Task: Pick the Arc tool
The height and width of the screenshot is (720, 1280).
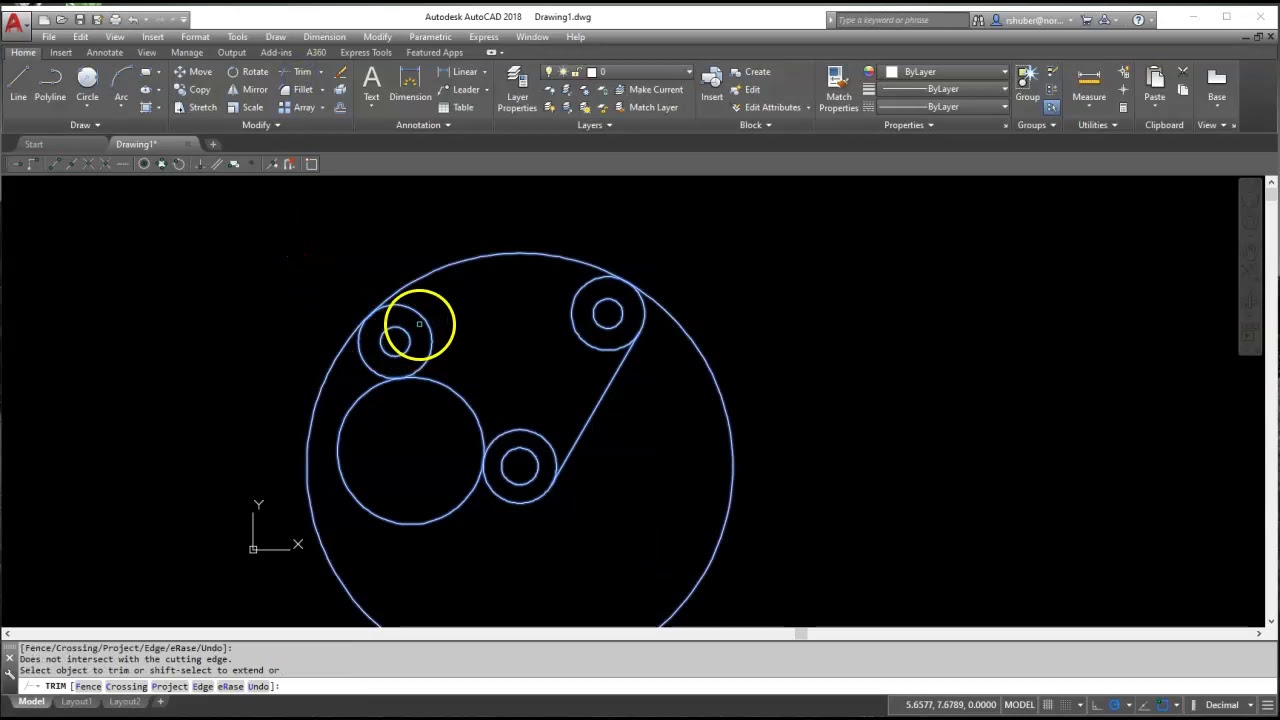Action: (x=121, y=84)
